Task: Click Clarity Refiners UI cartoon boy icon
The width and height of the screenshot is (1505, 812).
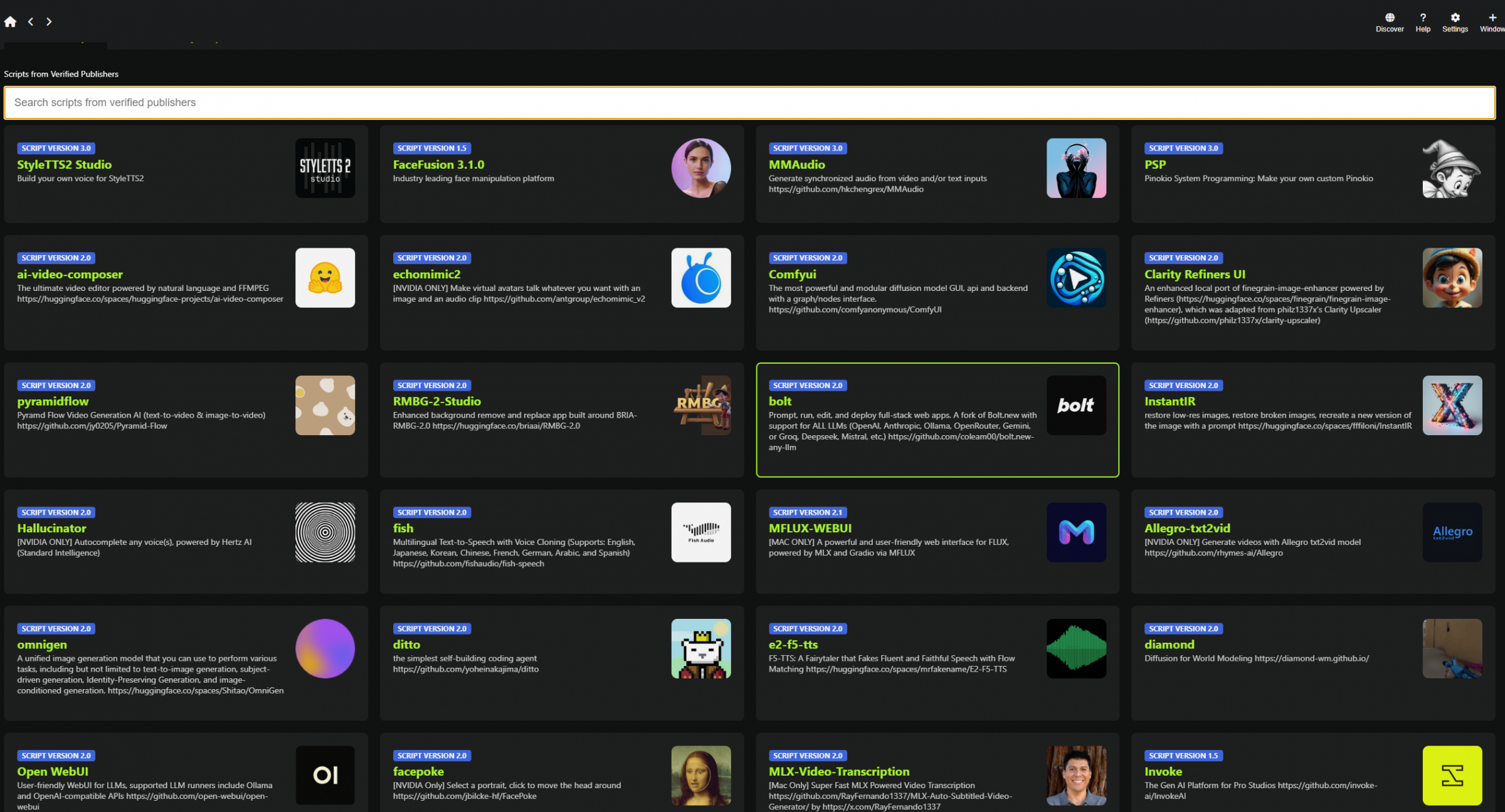Action: point(1452,278)
